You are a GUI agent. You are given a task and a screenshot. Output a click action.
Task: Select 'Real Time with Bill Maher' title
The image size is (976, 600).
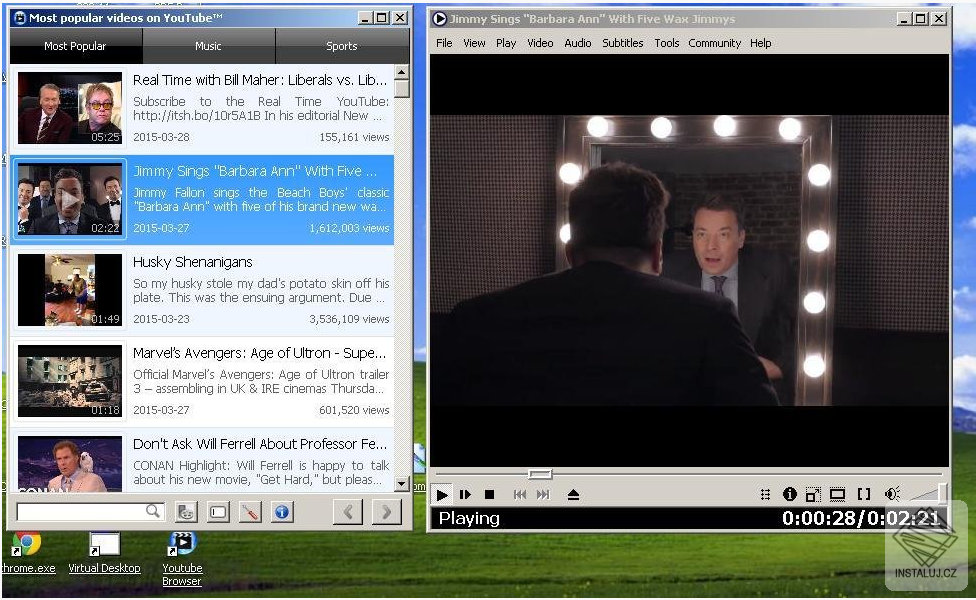click(260, 80)
